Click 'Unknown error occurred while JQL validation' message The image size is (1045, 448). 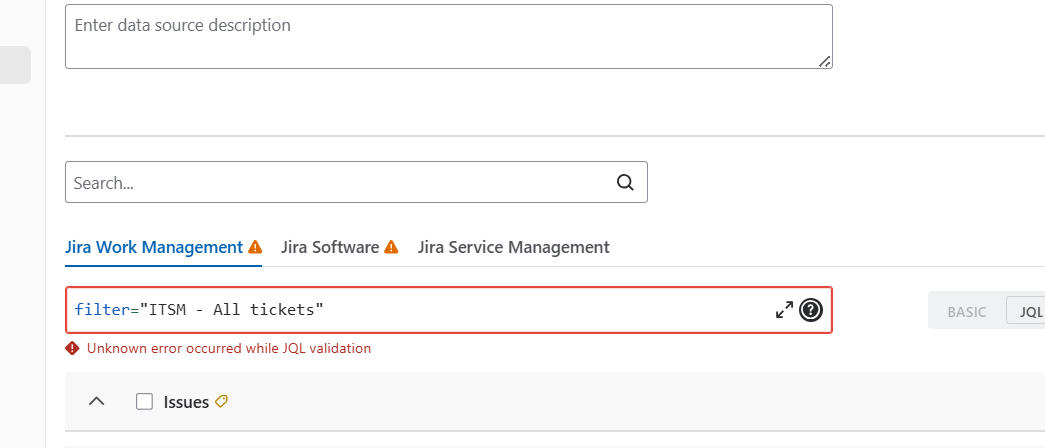click(229, 348)
